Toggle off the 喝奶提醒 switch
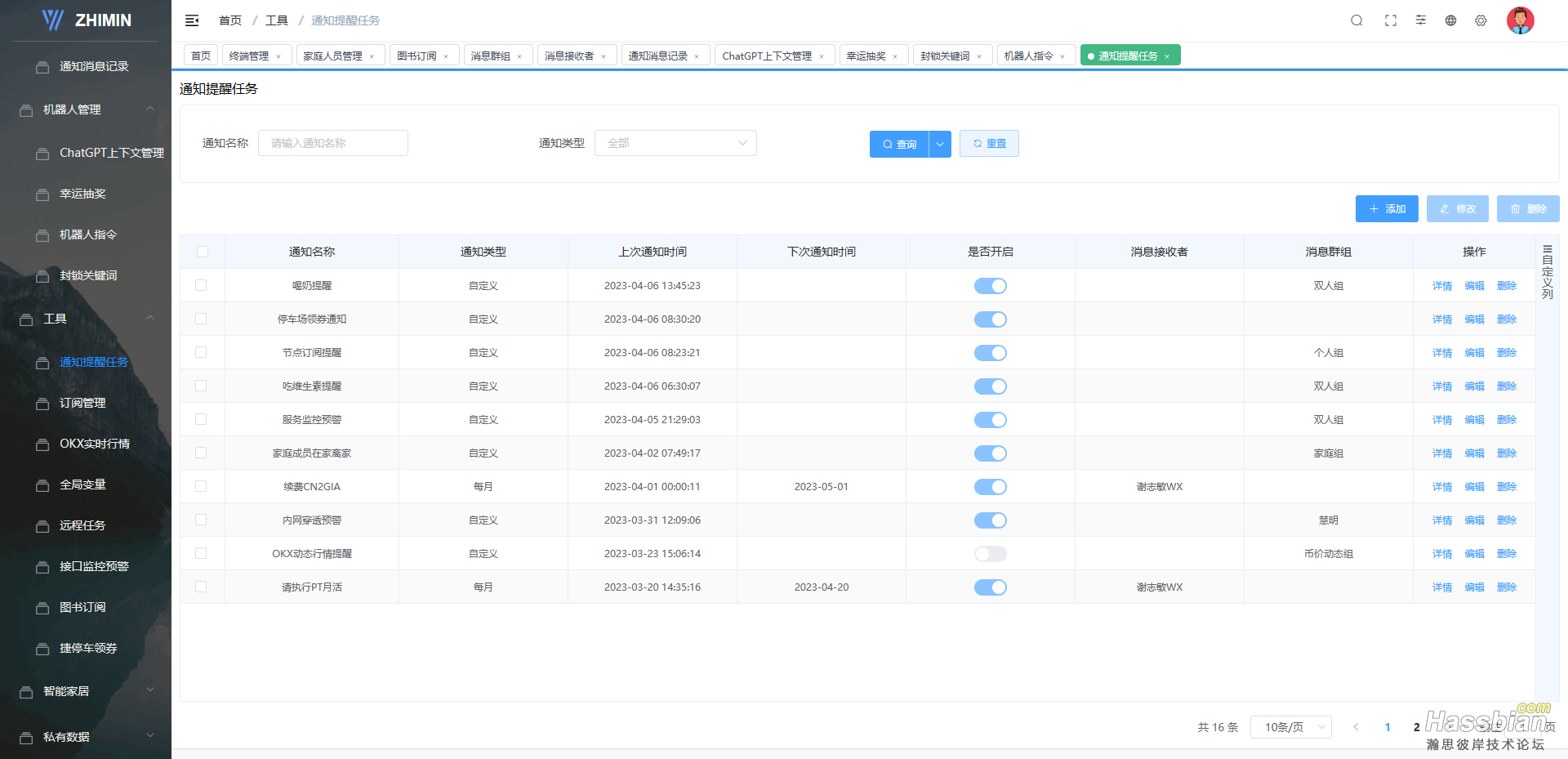The image size is (1568, 759). click(990, 286)
